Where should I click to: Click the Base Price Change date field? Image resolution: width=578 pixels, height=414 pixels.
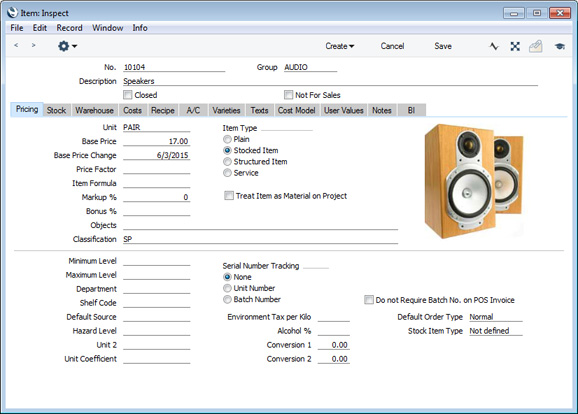(157, 155)
